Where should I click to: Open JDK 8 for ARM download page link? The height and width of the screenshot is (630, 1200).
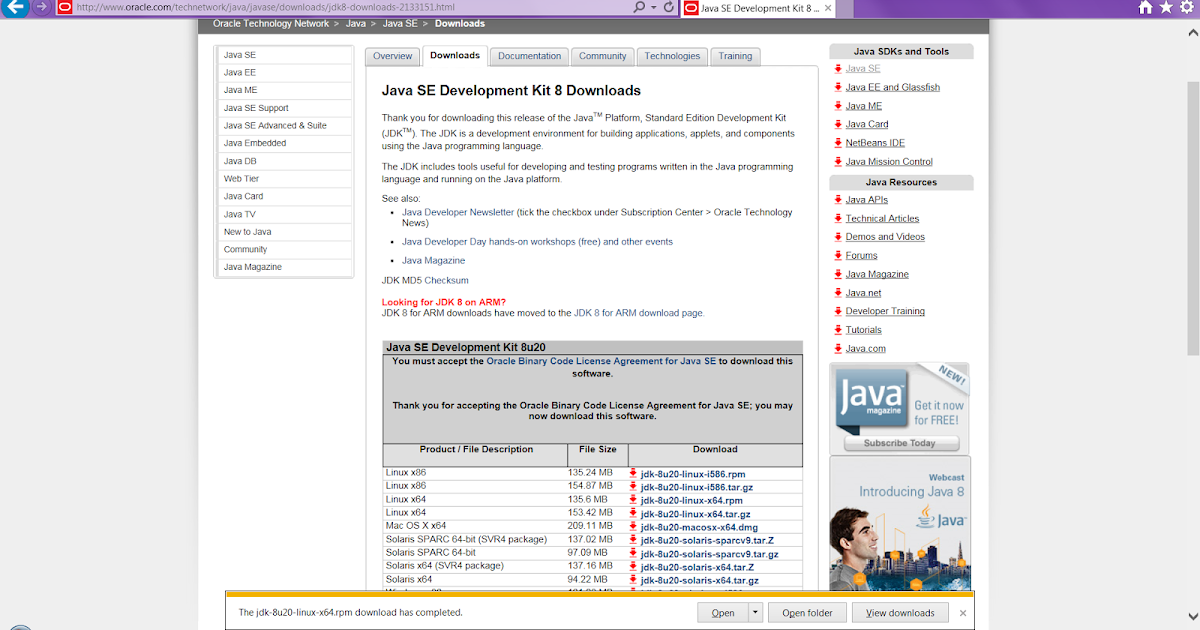638,313
